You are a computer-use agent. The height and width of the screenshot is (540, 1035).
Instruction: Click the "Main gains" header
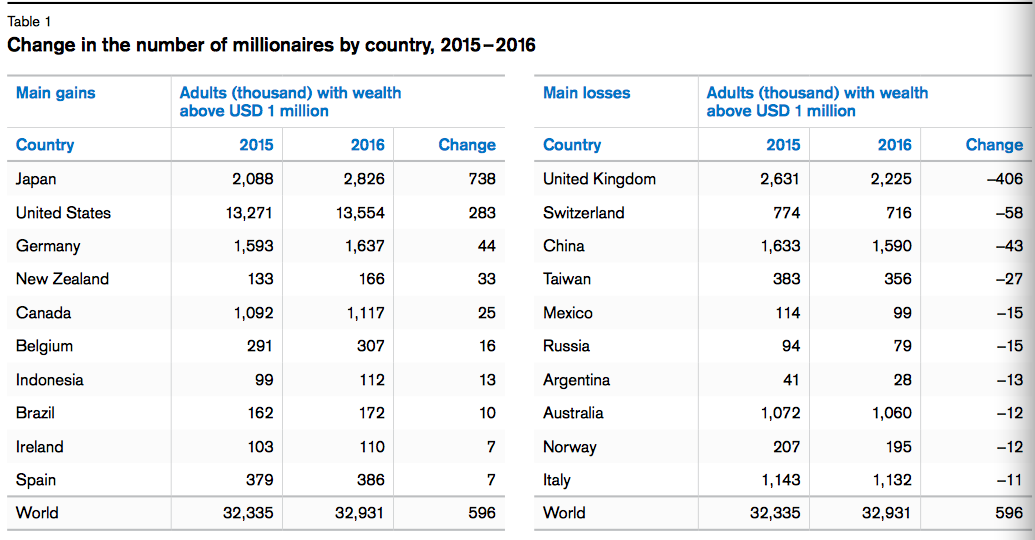coord(56,93)
